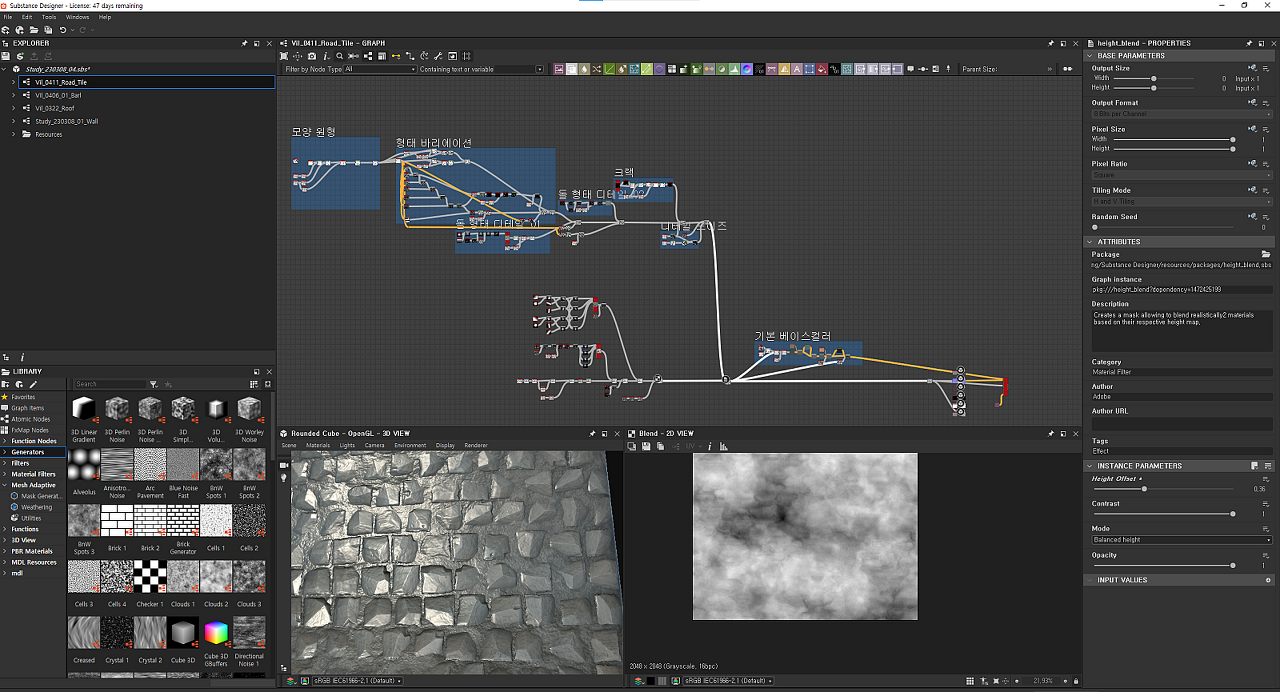Pin the Properties panel
Viewport: 1280px width, 692px height.
pyautogui.click(x=1249, y=43)
